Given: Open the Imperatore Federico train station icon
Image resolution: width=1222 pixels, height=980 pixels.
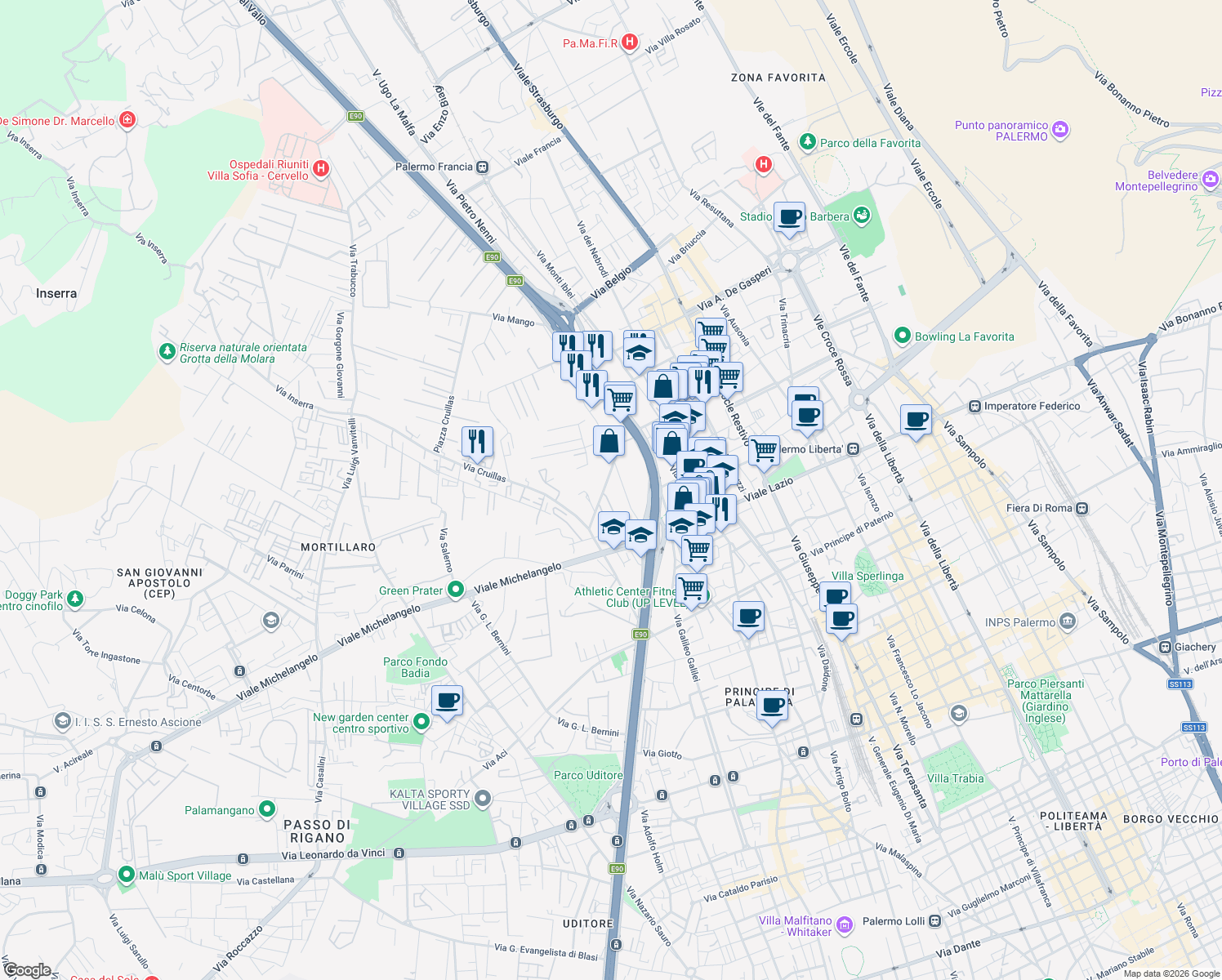Looking at the screenshot, I should [973, 406].
